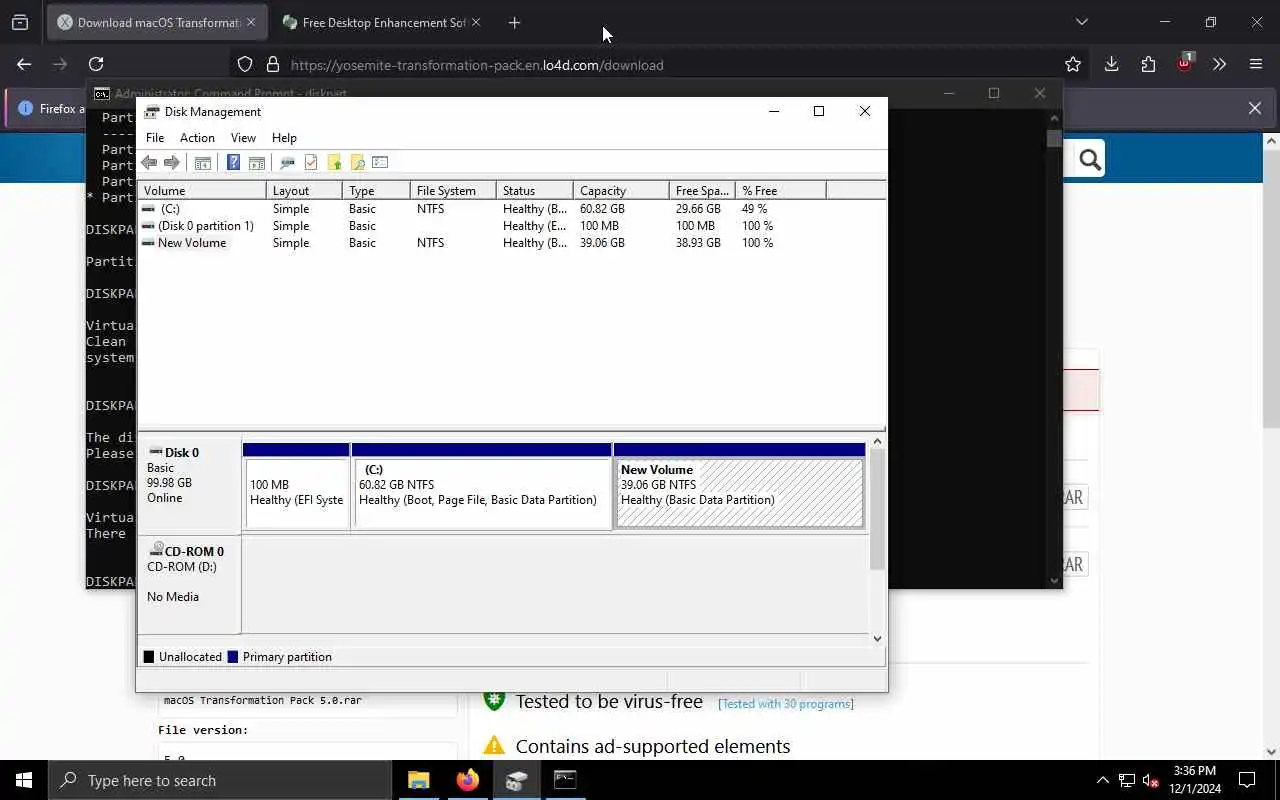Click the Forward arrow in Disk Management toolbar
The image size is (1280, 800).
(x=172, y=163)
